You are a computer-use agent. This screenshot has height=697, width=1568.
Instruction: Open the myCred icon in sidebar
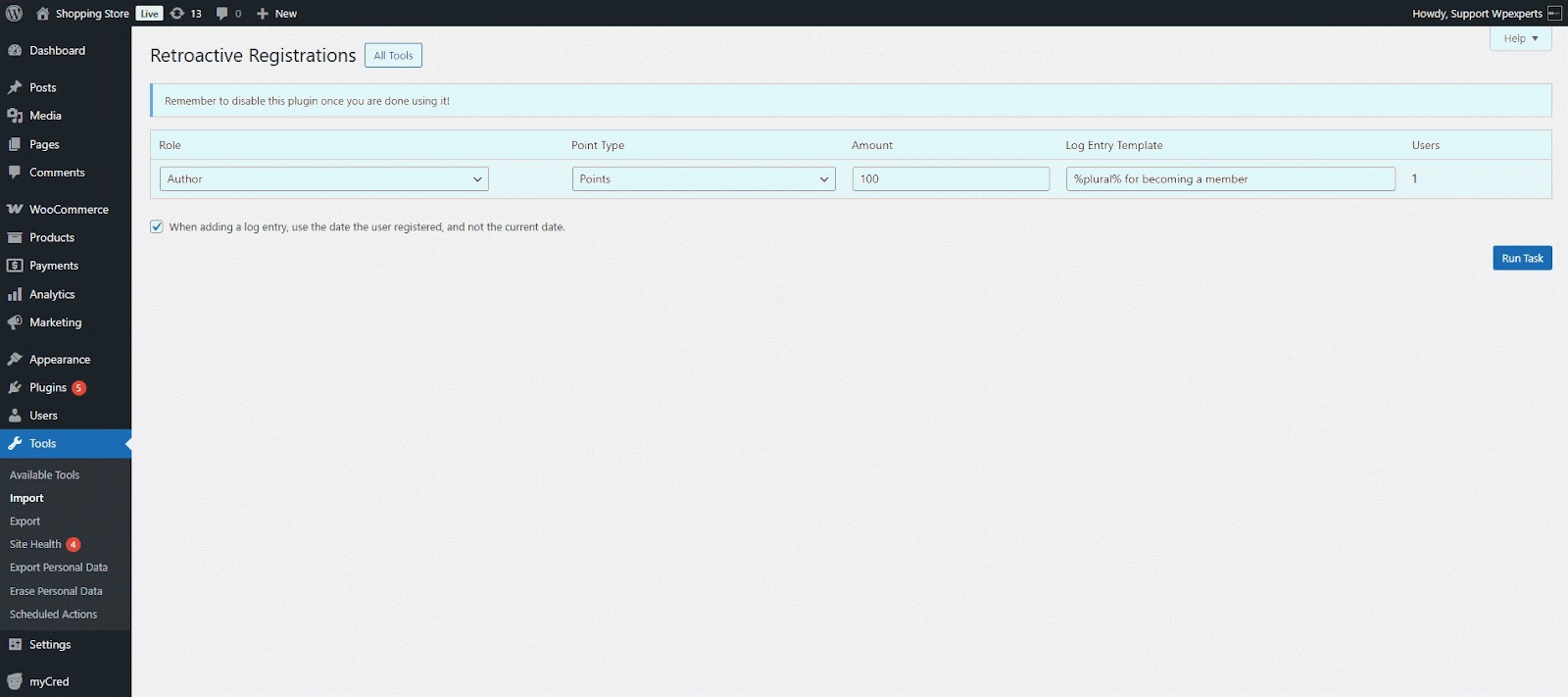click(15, 681)
